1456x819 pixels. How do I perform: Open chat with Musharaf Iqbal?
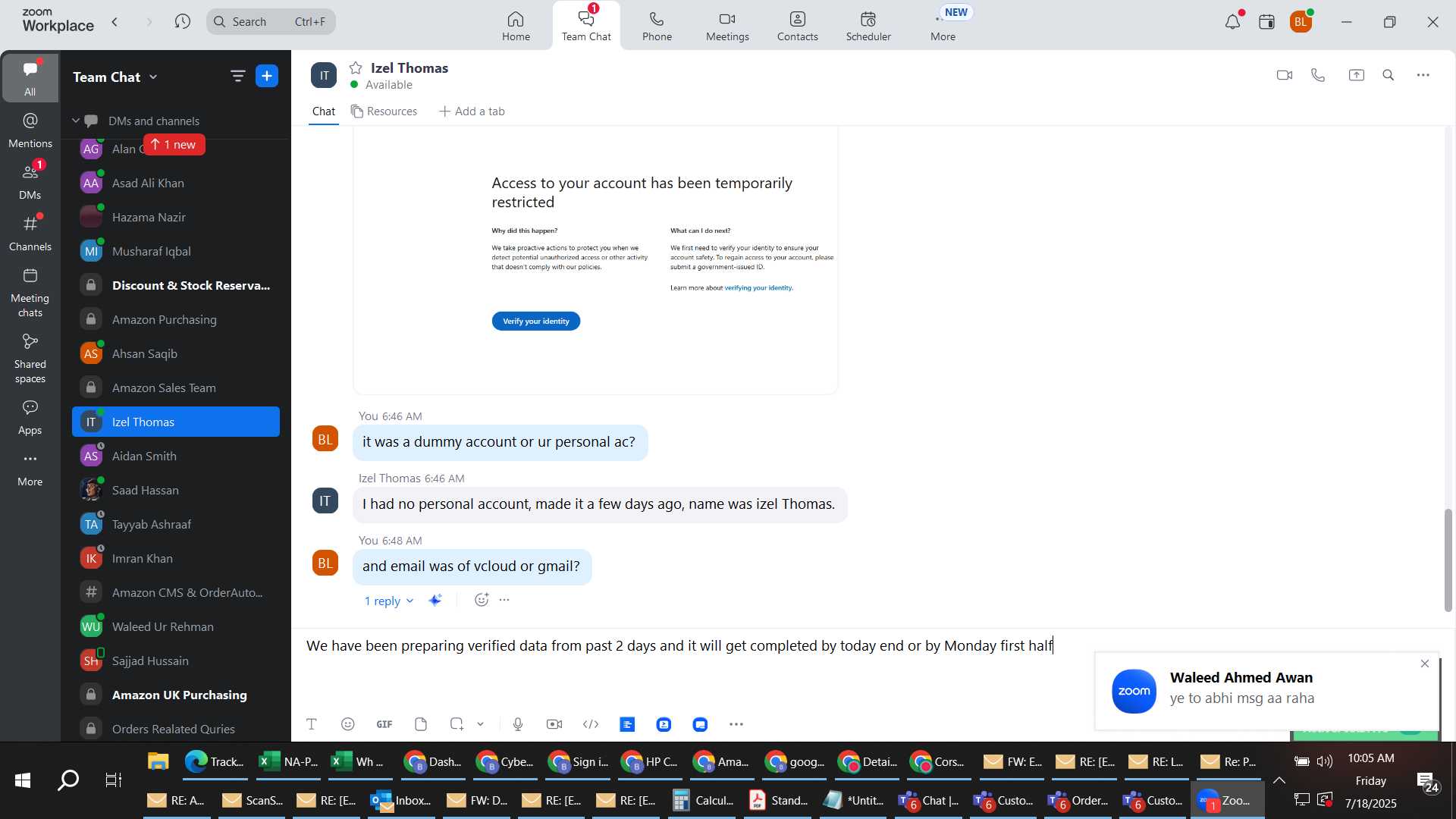tap(176, 251)
